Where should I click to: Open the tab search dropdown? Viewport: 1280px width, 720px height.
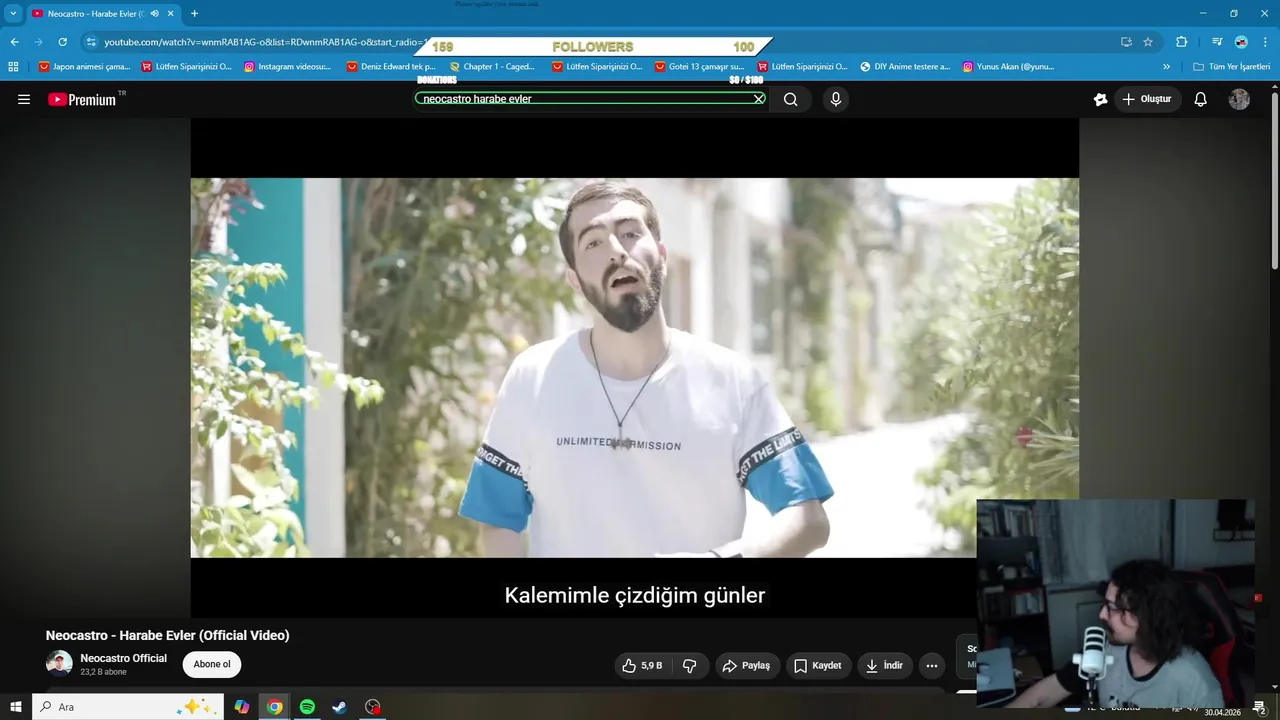click(x=13, y=13)
